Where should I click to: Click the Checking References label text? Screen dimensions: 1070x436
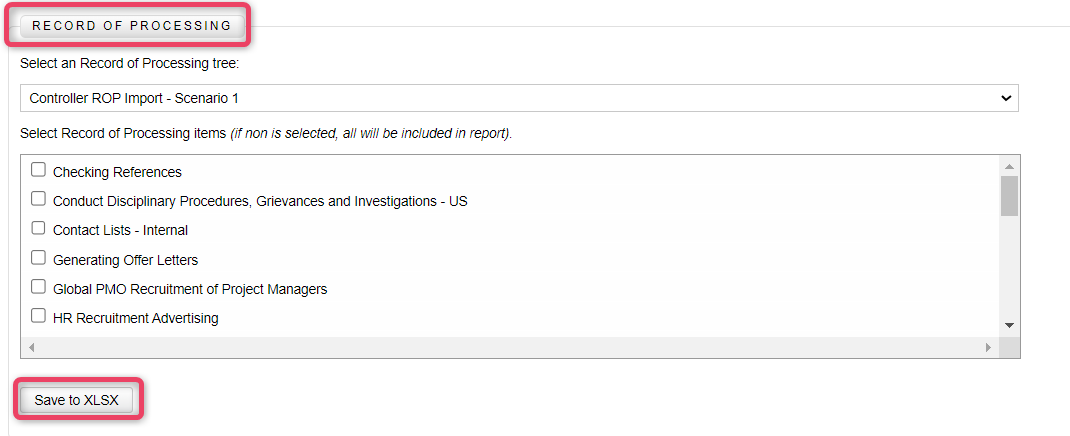pyautogui.click(x=117, y=173)
